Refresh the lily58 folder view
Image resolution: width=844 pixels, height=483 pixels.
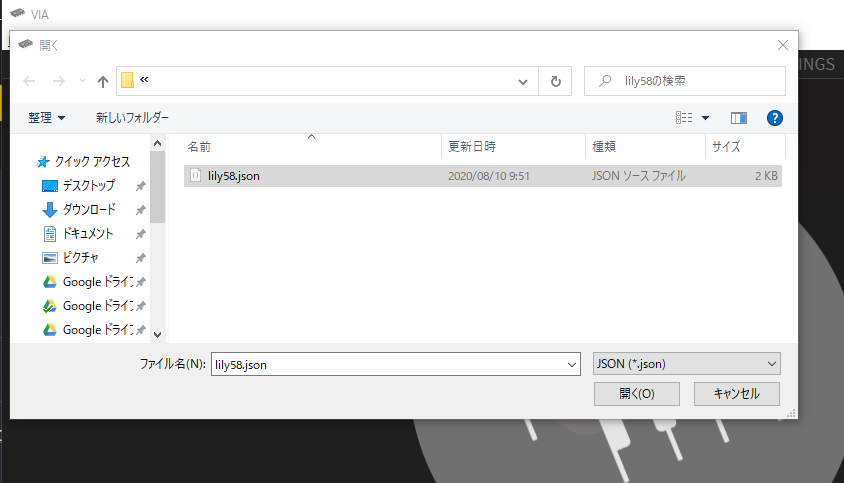click(555, 81)
